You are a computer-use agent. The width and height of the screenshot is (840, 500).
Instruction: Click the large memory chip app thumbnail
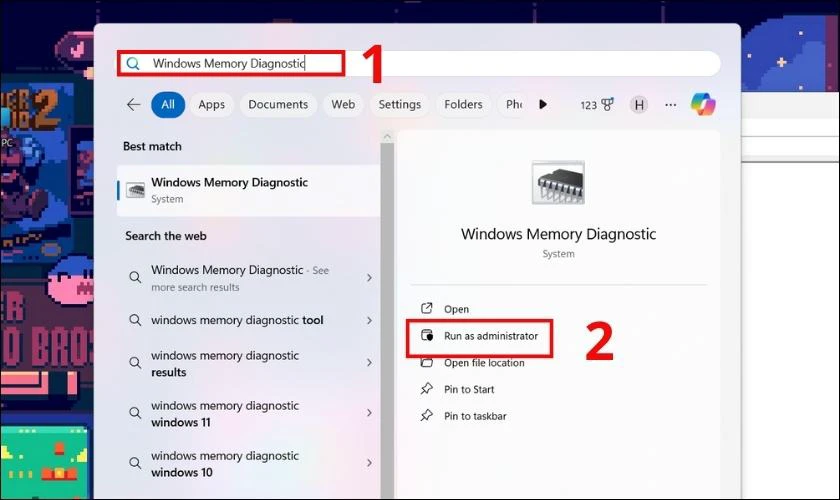point(558,183)
